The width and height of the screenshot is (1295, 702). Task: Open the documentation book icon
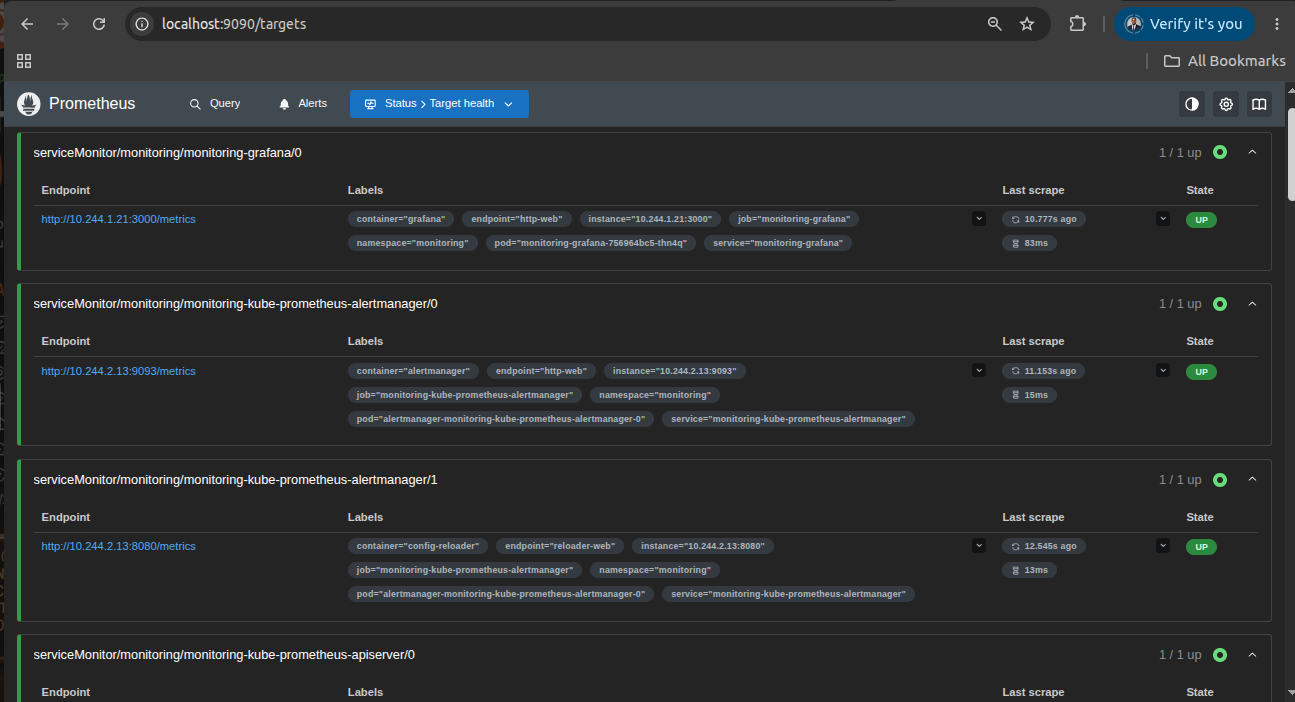(1259, 104)
